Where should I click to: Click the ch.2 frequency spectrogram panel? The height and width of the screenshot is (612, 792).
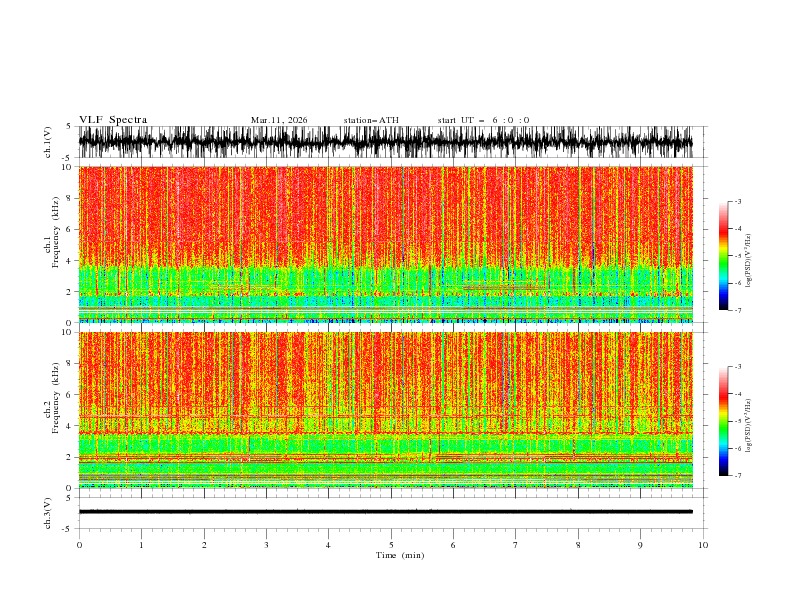[x=385, y=410]
